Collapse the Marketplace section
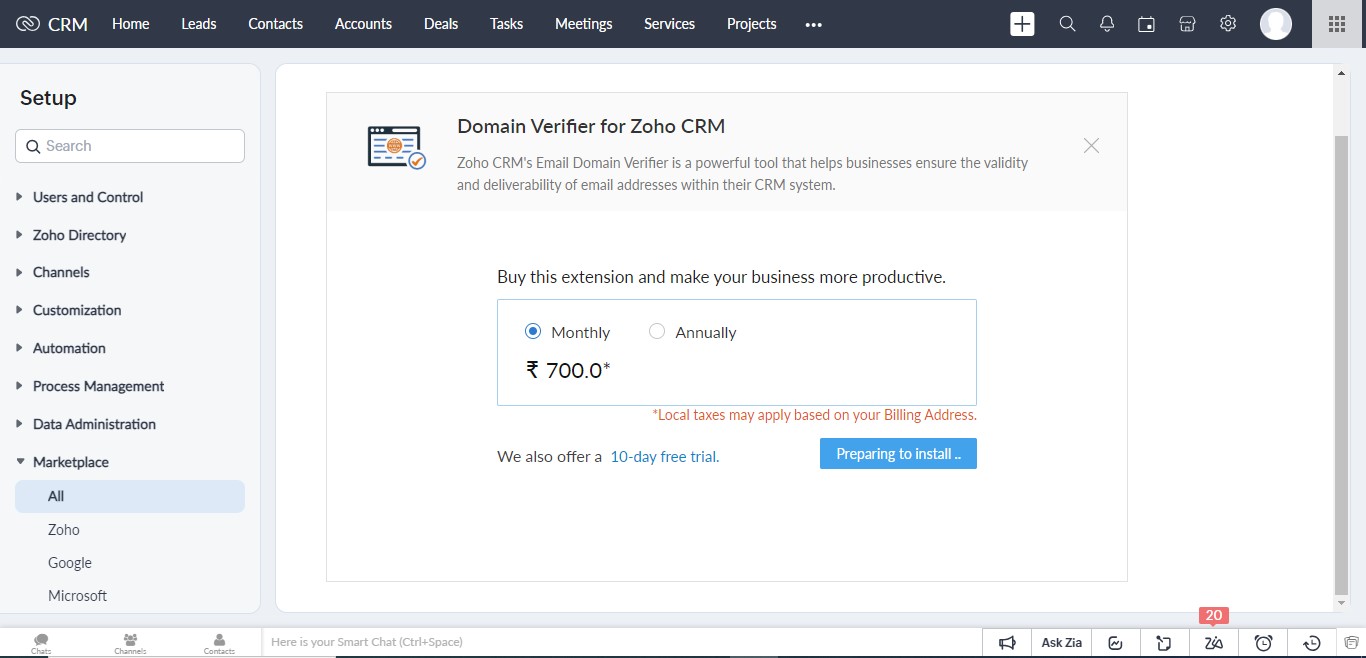Viewport: 1366px width, 658px height. pos(71,462)
